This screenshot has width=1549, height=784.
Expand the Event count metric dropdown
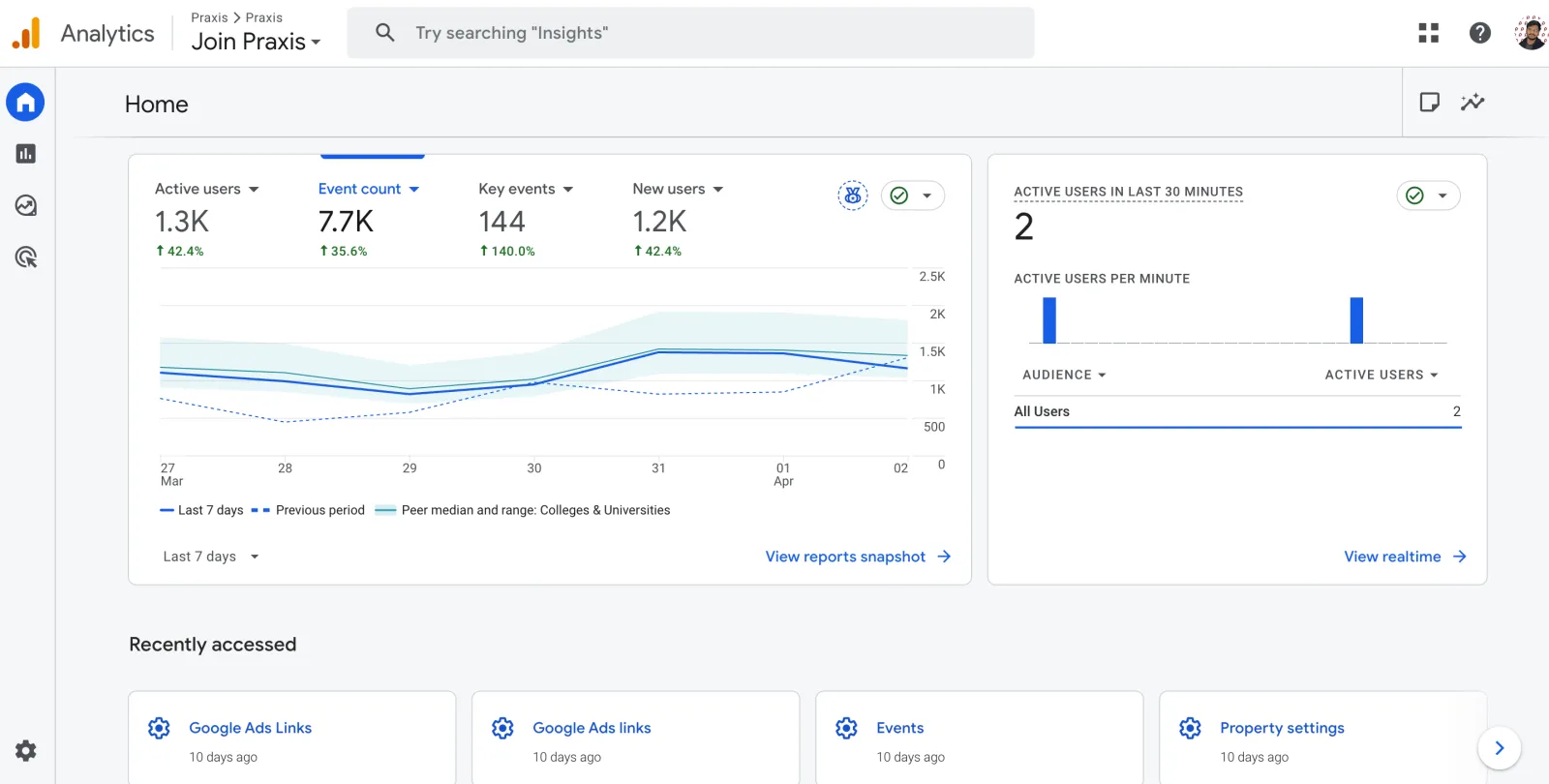[414, 190]
